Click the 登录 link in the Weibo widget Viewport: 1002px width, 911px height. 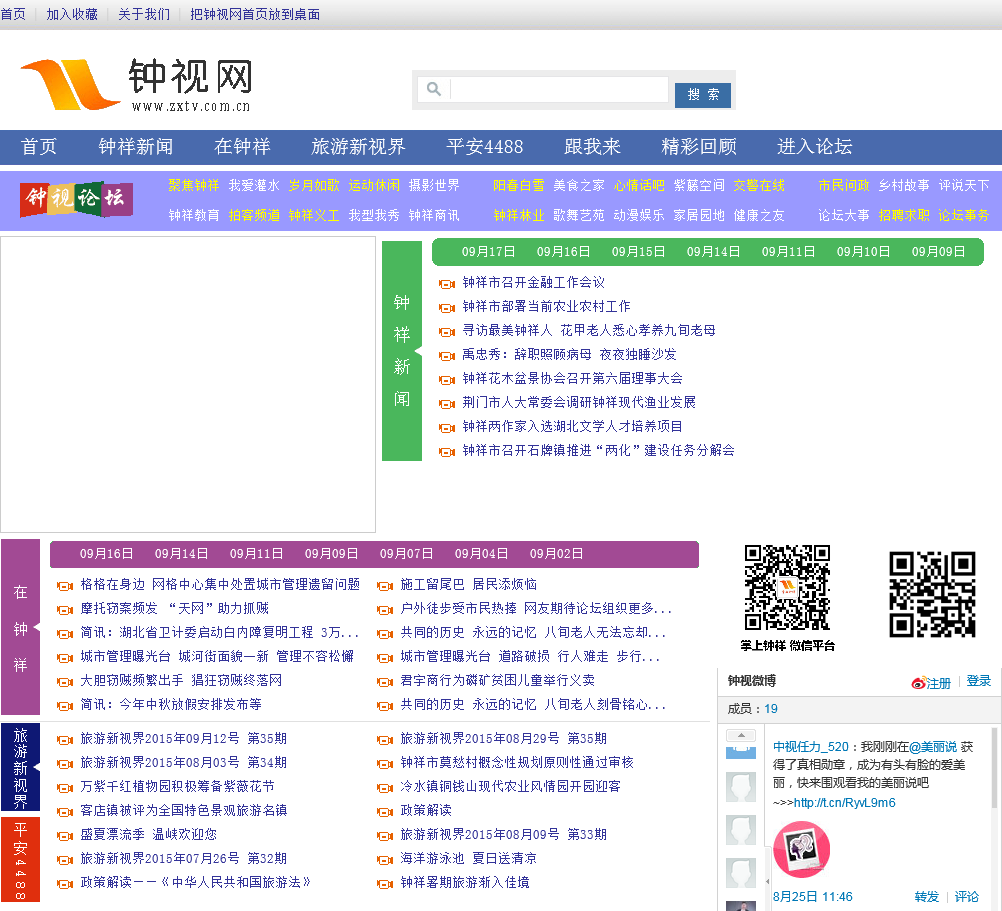(x=978, y=682)
